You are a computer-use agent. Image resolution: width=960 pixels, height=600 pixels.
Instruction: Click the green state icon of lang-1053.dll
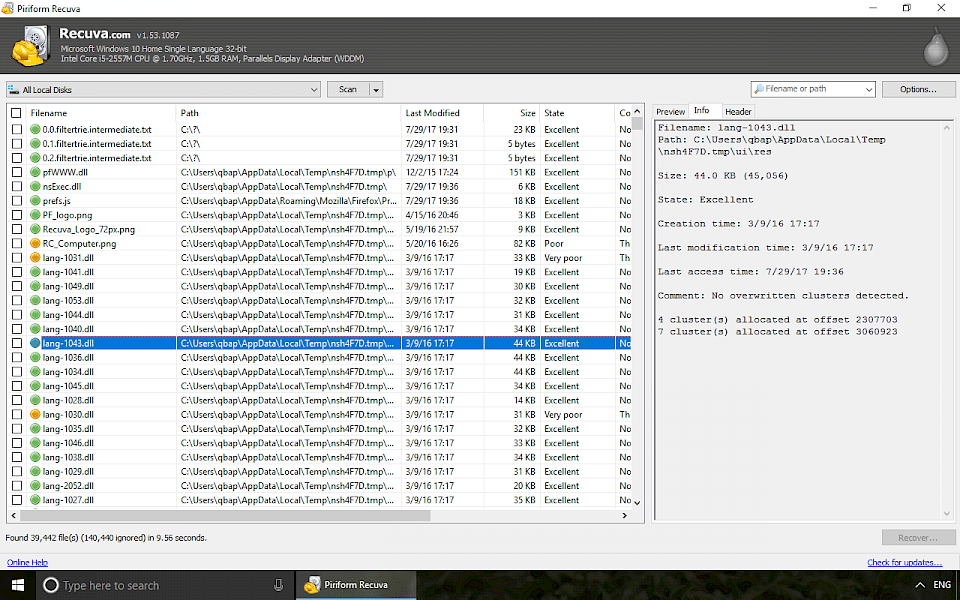(x=36, y=301)
